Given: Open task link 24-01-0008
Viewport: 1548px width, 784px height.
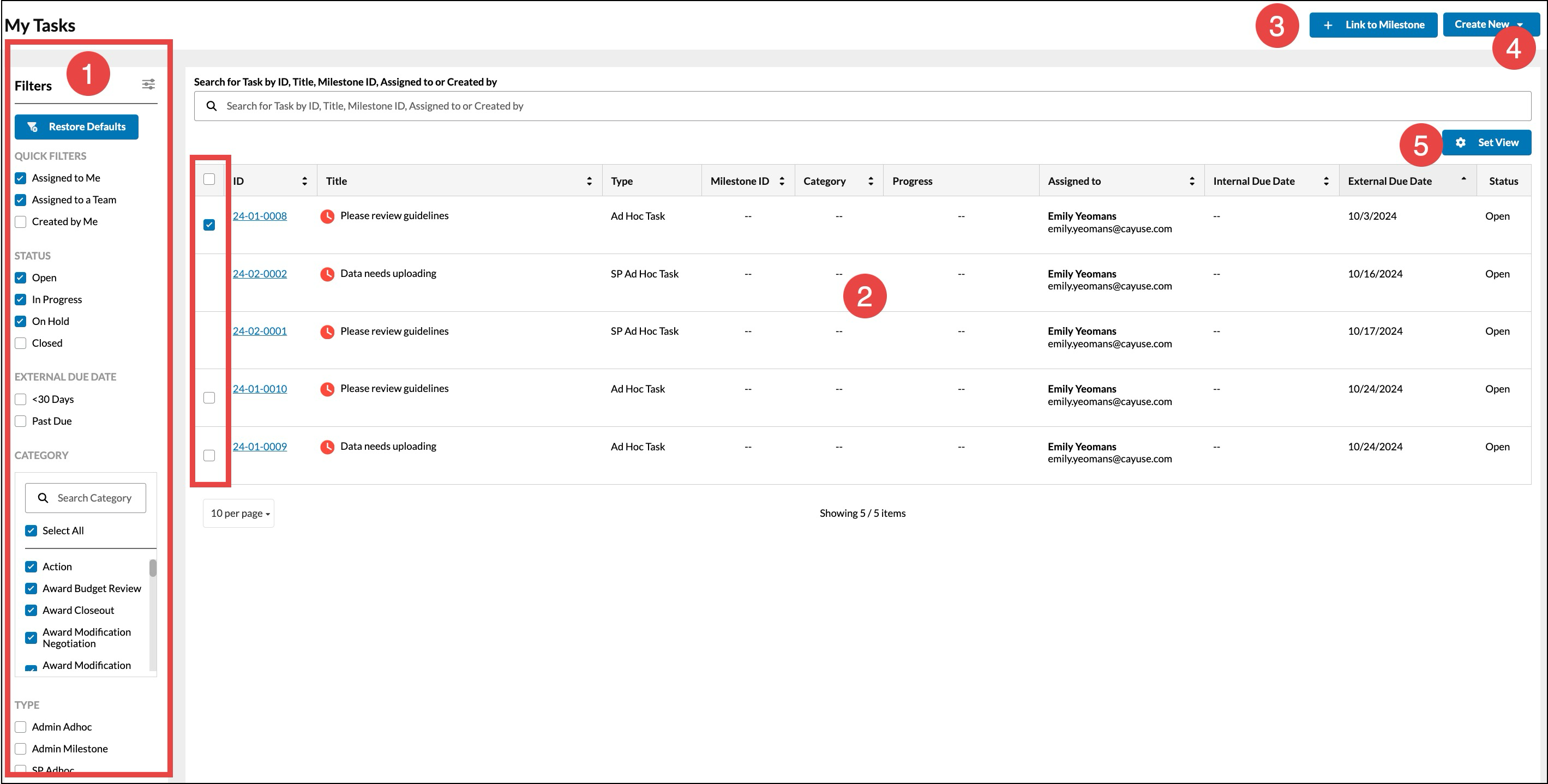Looking at the screenshot, I should point(260,216).
